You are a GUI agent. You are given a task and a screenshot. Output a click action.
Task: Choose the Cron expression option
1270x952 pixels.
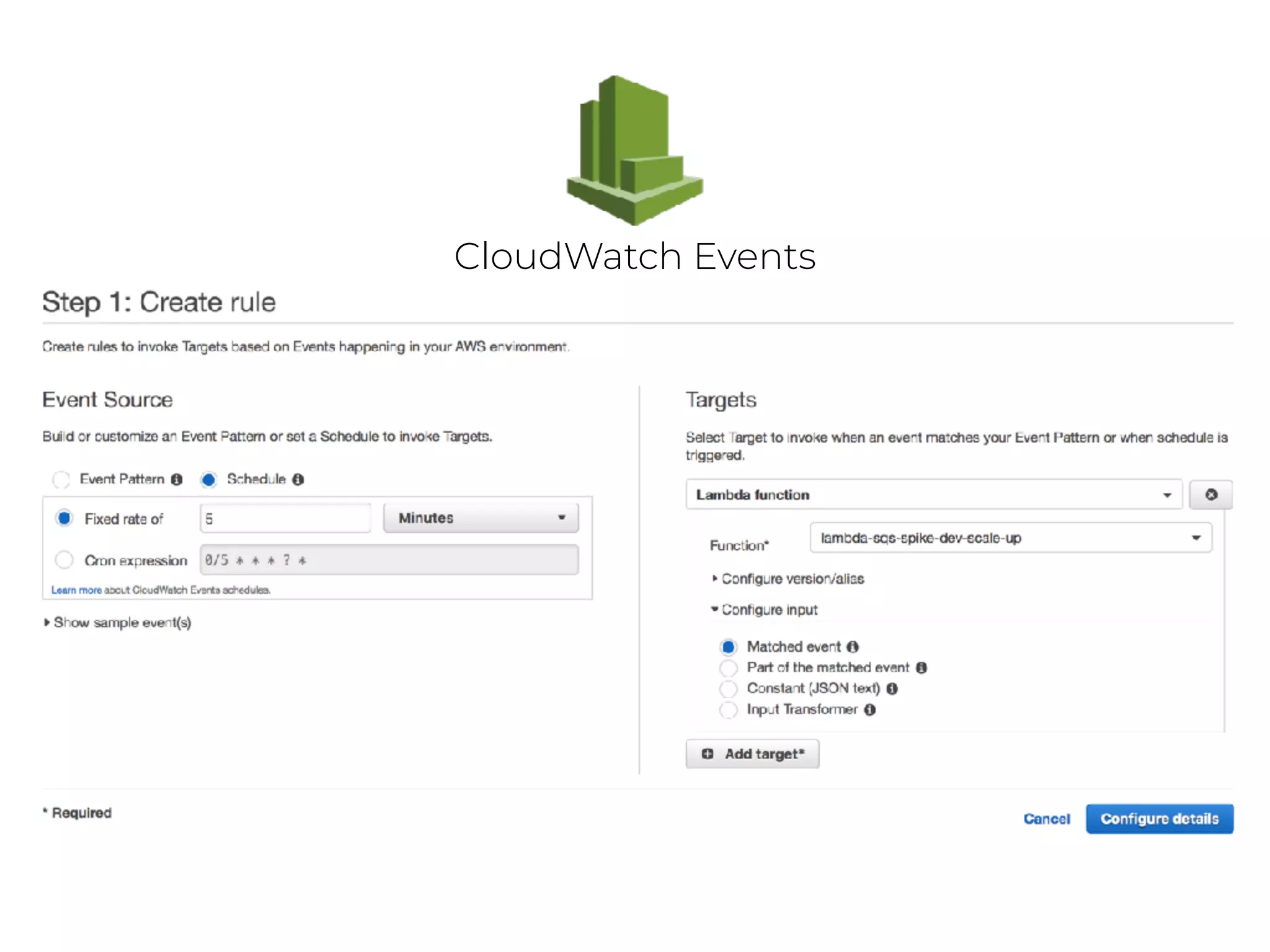(x=64, y=560)
